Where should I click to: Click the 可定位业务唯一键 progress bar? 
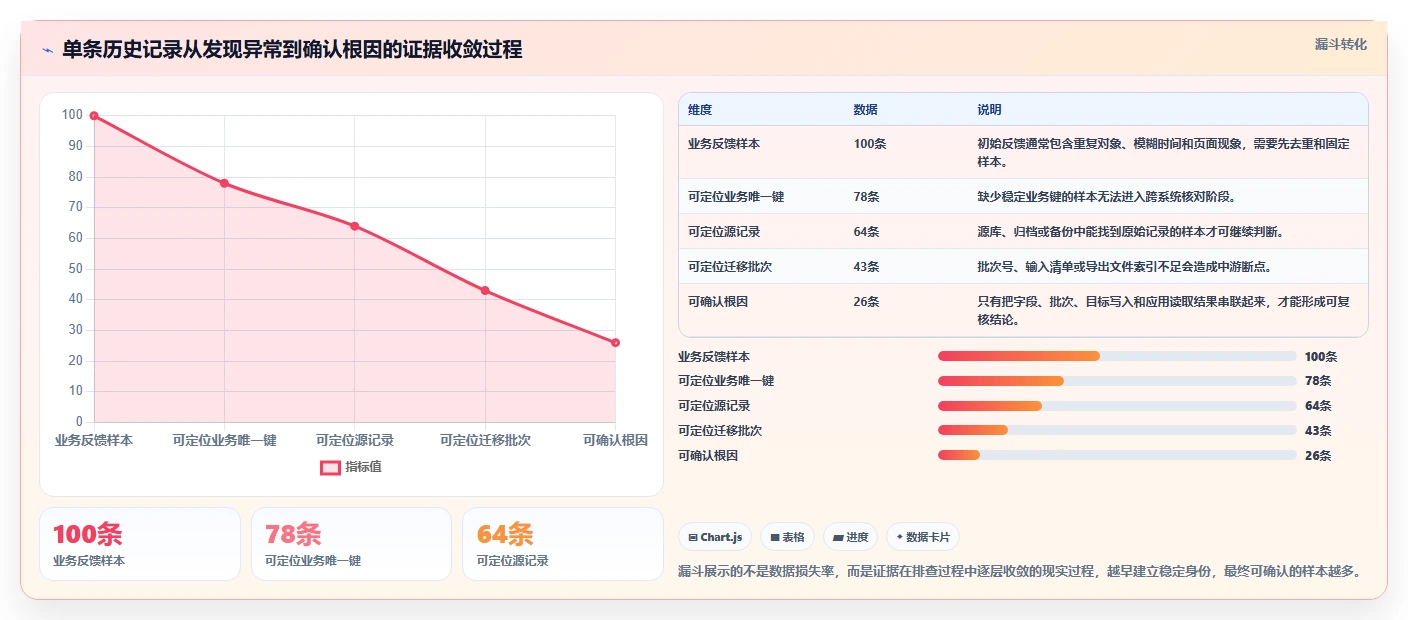coord(1117,381)
